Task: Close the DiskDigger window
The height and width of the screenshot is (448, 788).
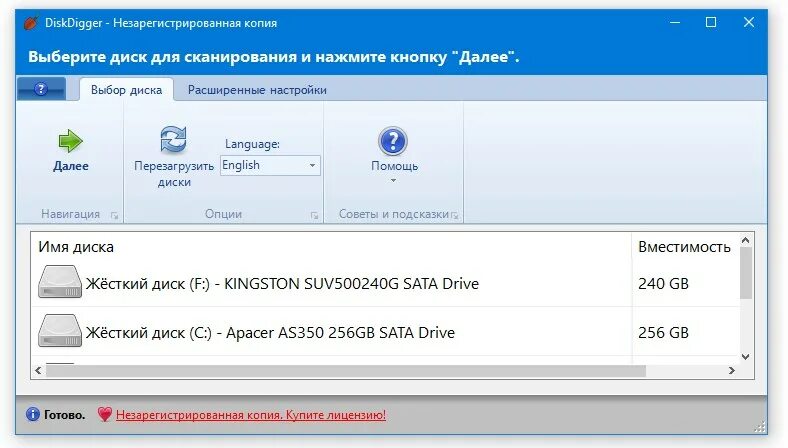Action: click(x=748, y=23)
